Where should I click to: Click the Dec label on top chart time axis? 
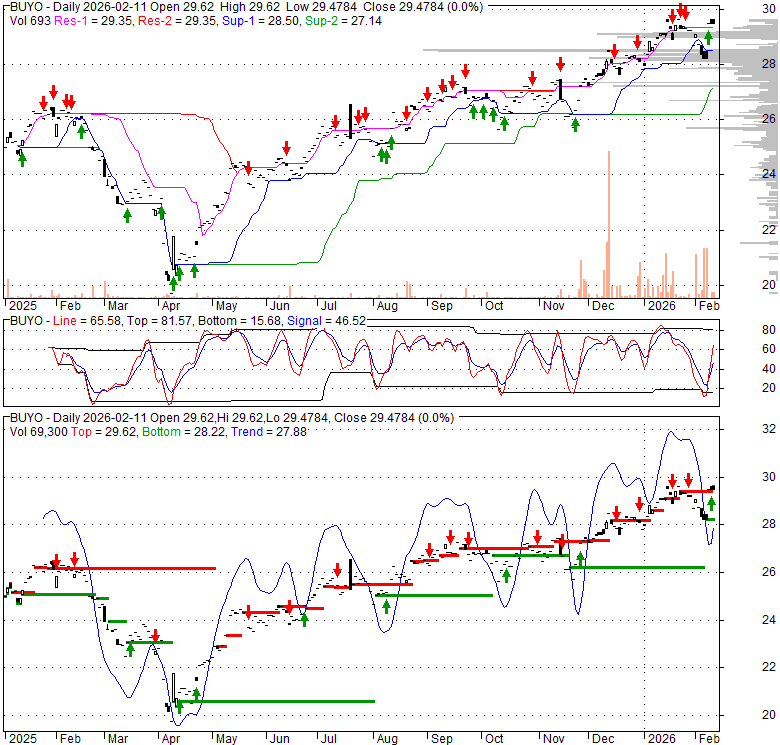coord(603,306)
